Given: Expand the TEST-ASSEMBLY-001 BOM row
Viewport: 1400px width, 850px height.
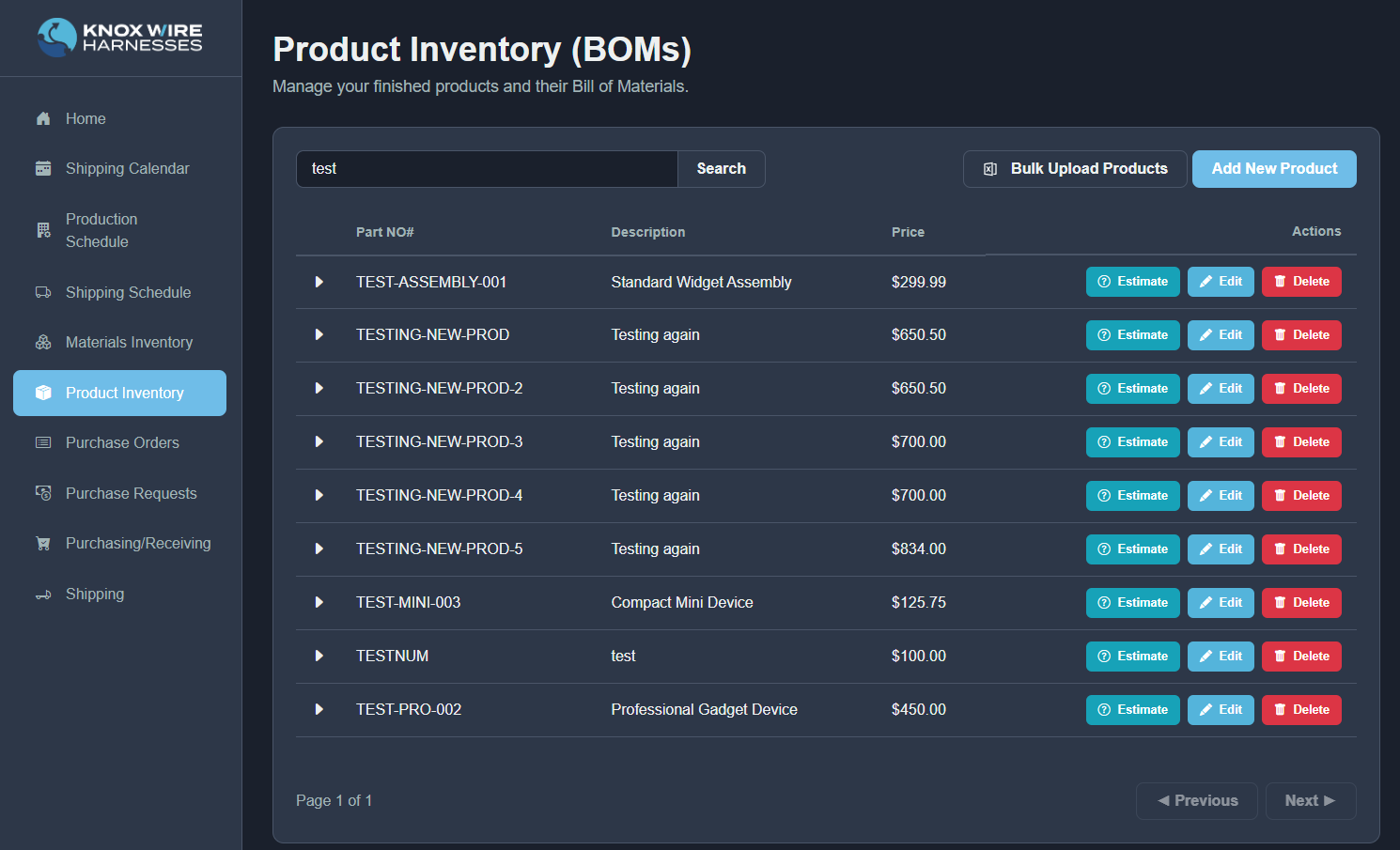Looking at the screenshot, I should [319, 281].
